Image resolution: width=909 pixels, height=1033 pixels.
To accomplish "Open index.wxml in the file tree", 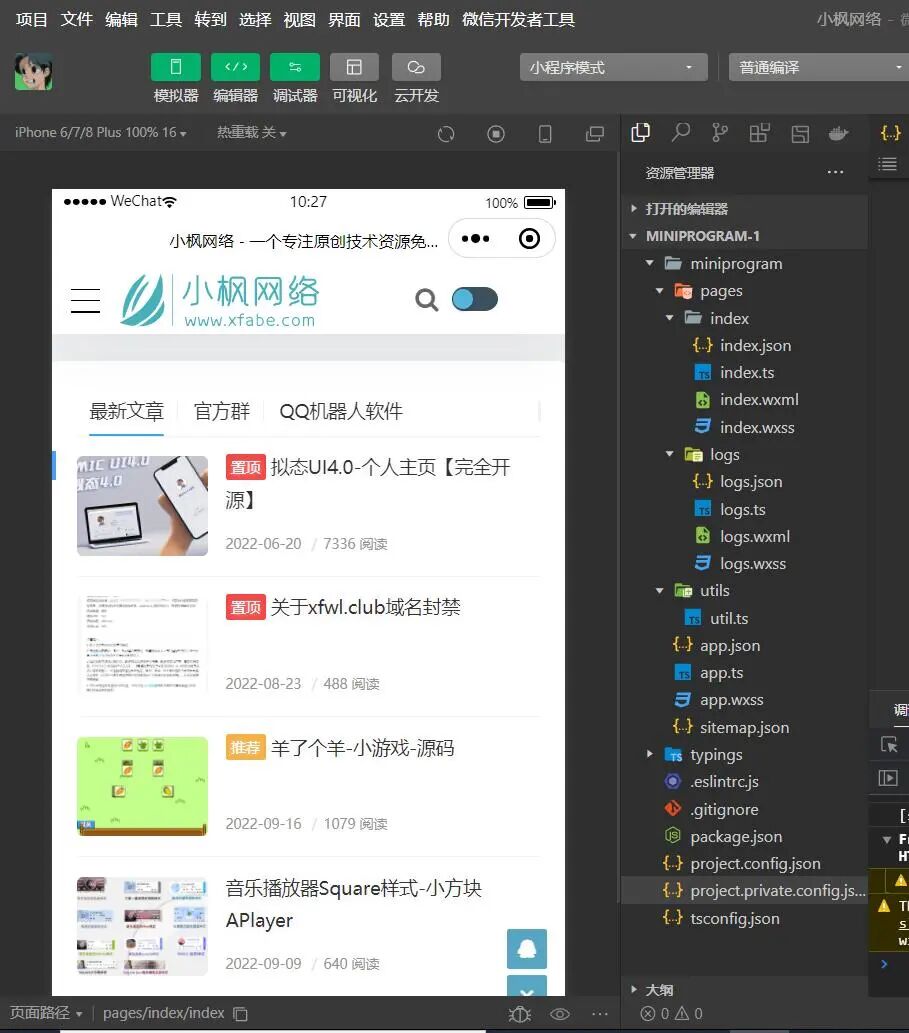I will 744,400.
